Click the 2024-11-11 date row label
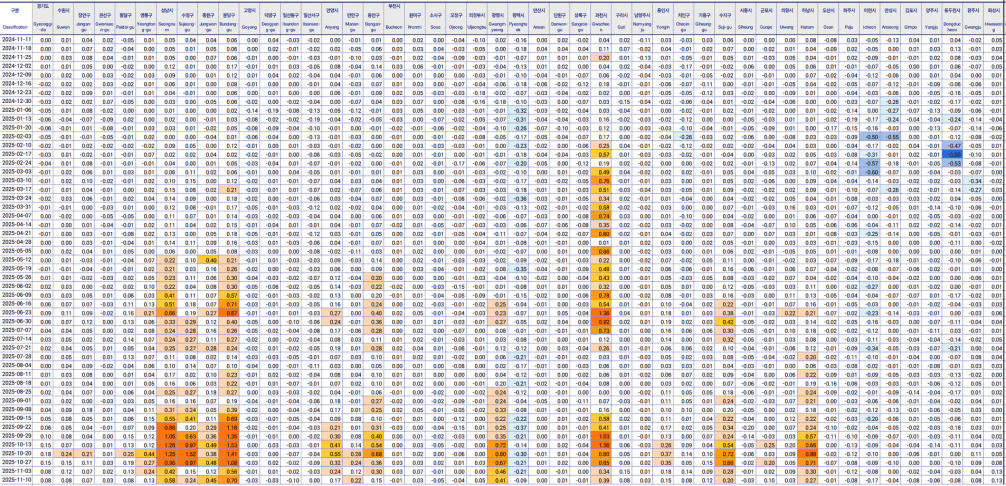 click(15, 40)
